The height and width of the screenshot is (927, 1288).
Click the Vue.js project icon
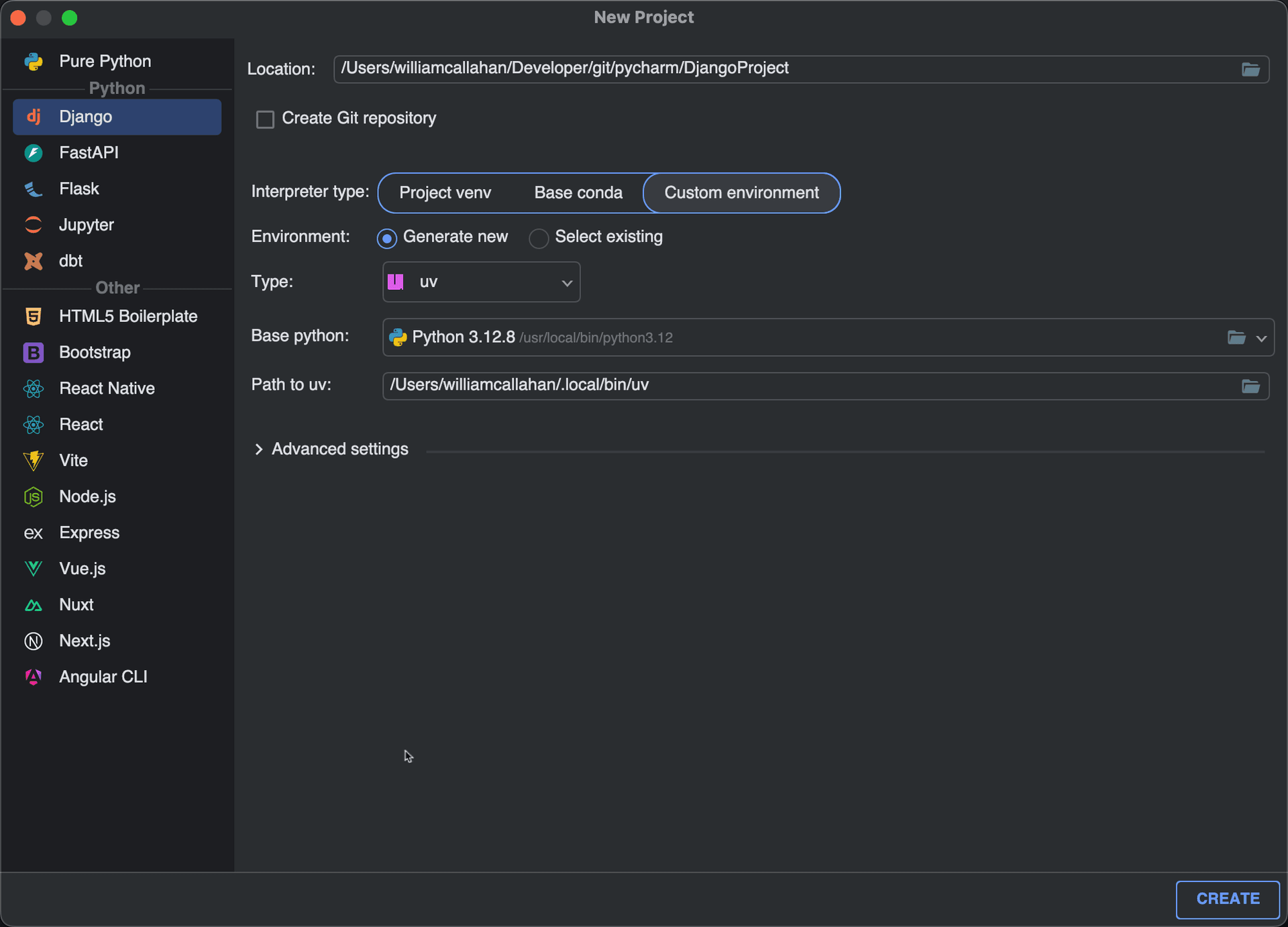(33, 568)
